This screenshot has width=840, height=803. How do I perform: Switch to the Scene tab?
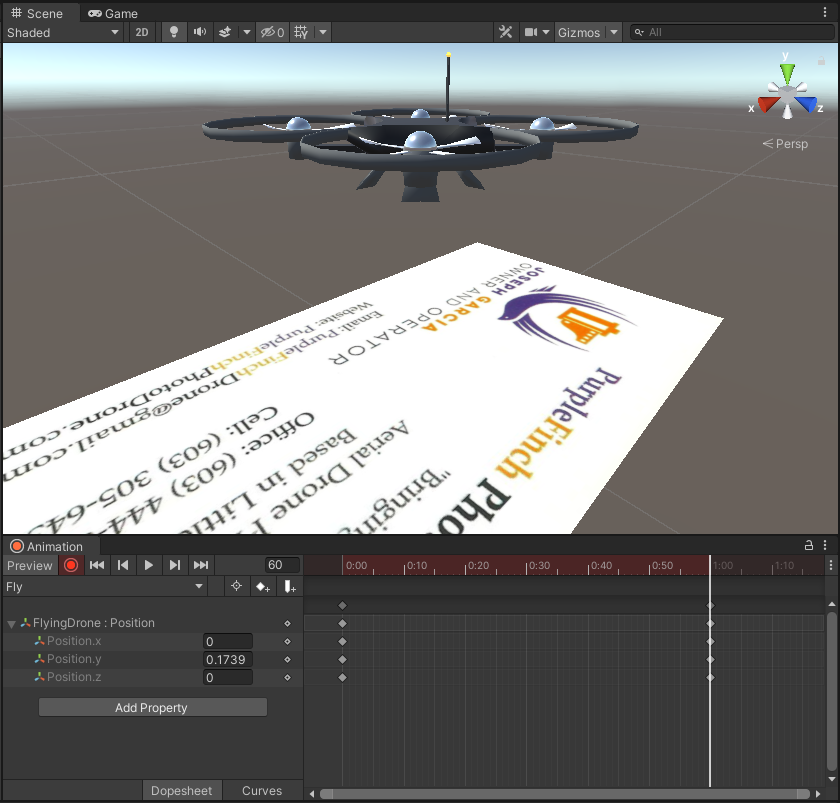[x=37, y=13]
